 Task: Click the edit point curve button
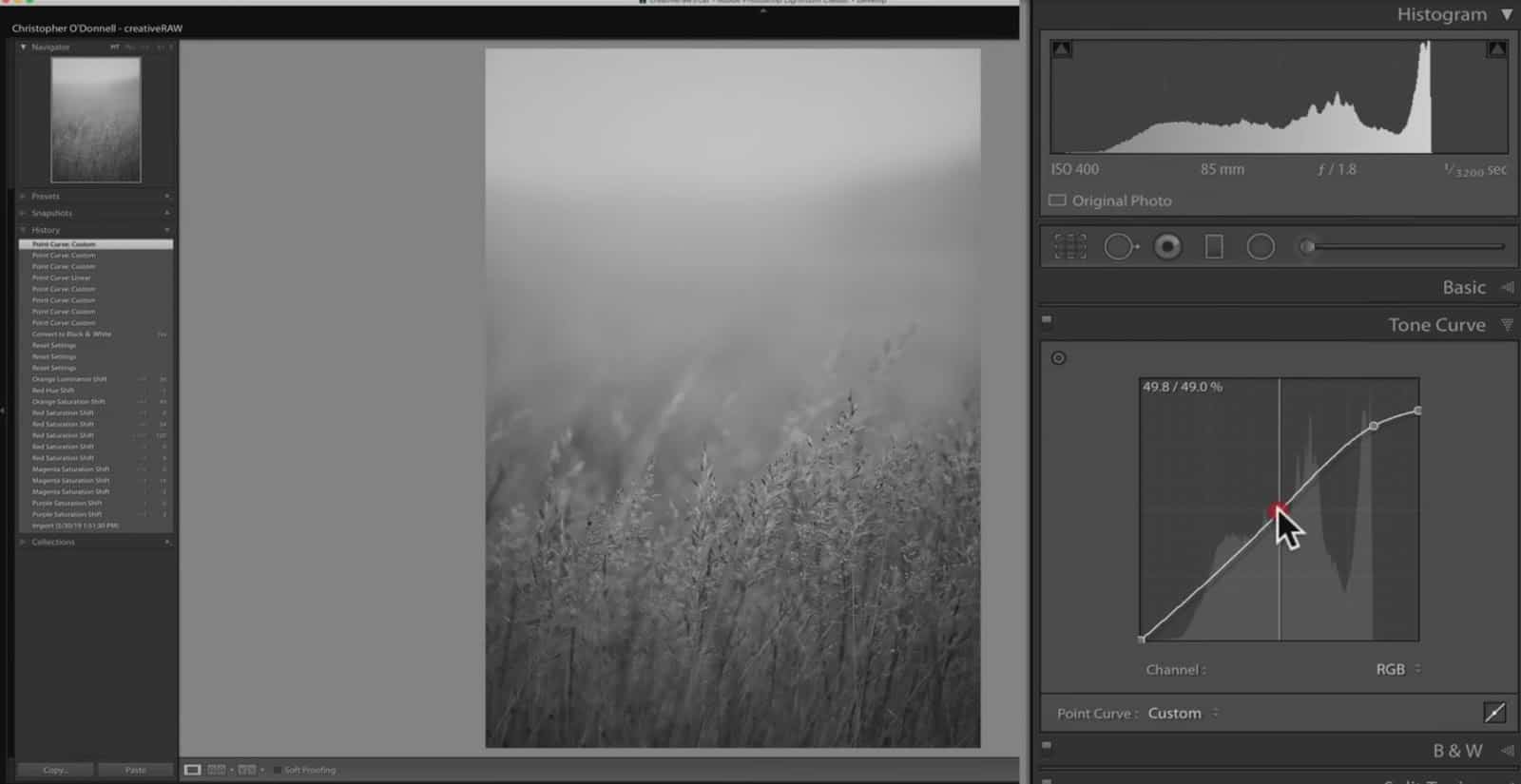pos(1494,713)
